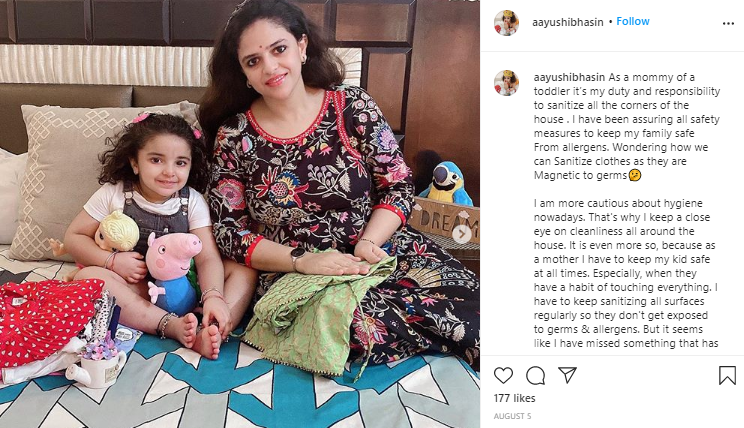
Task: Click the caption paragraph starting 'I am more cautious'
Action: pos(626,273)
